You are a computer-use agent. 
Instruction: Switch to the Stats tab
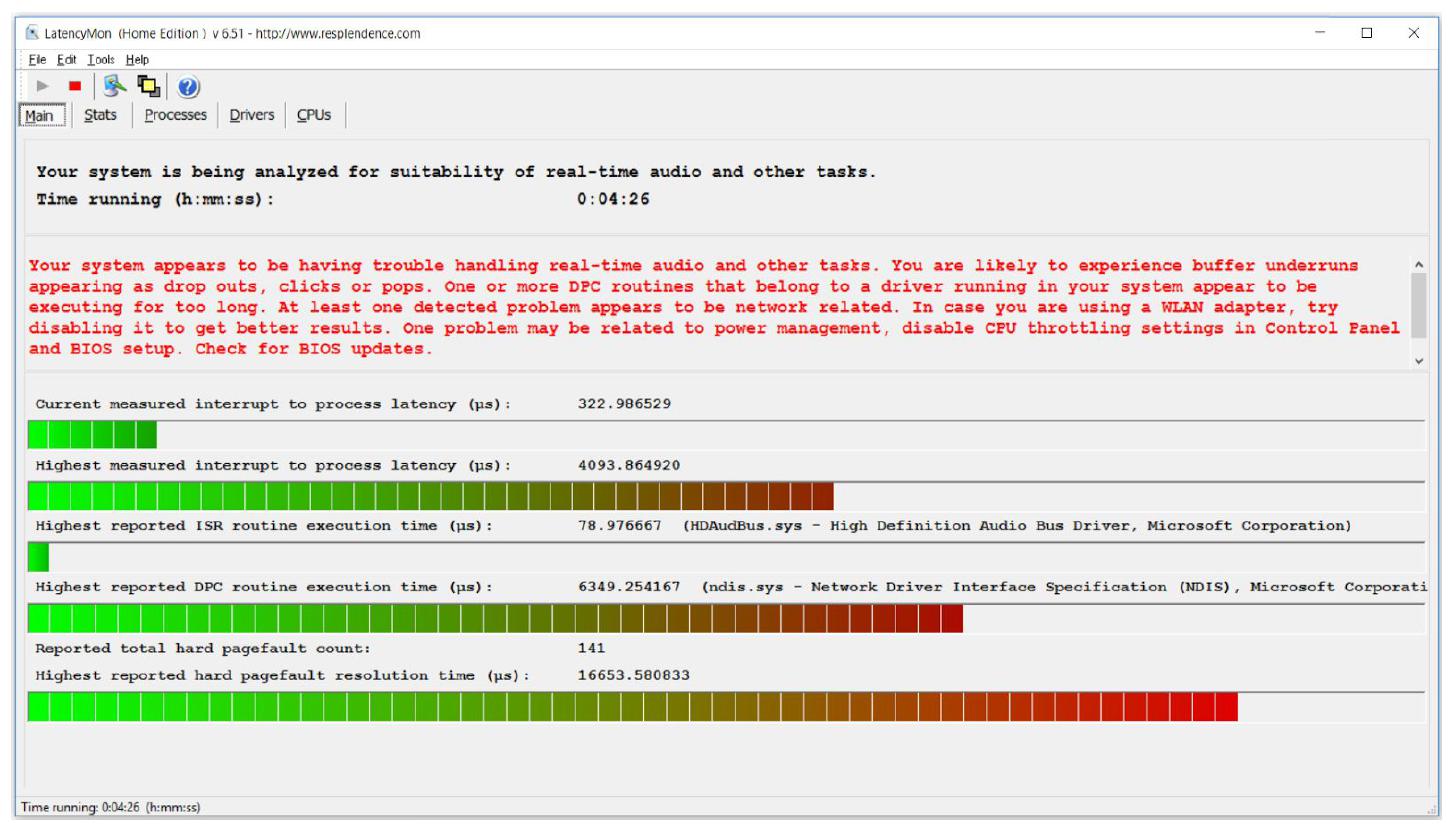[x=100, y=116]
